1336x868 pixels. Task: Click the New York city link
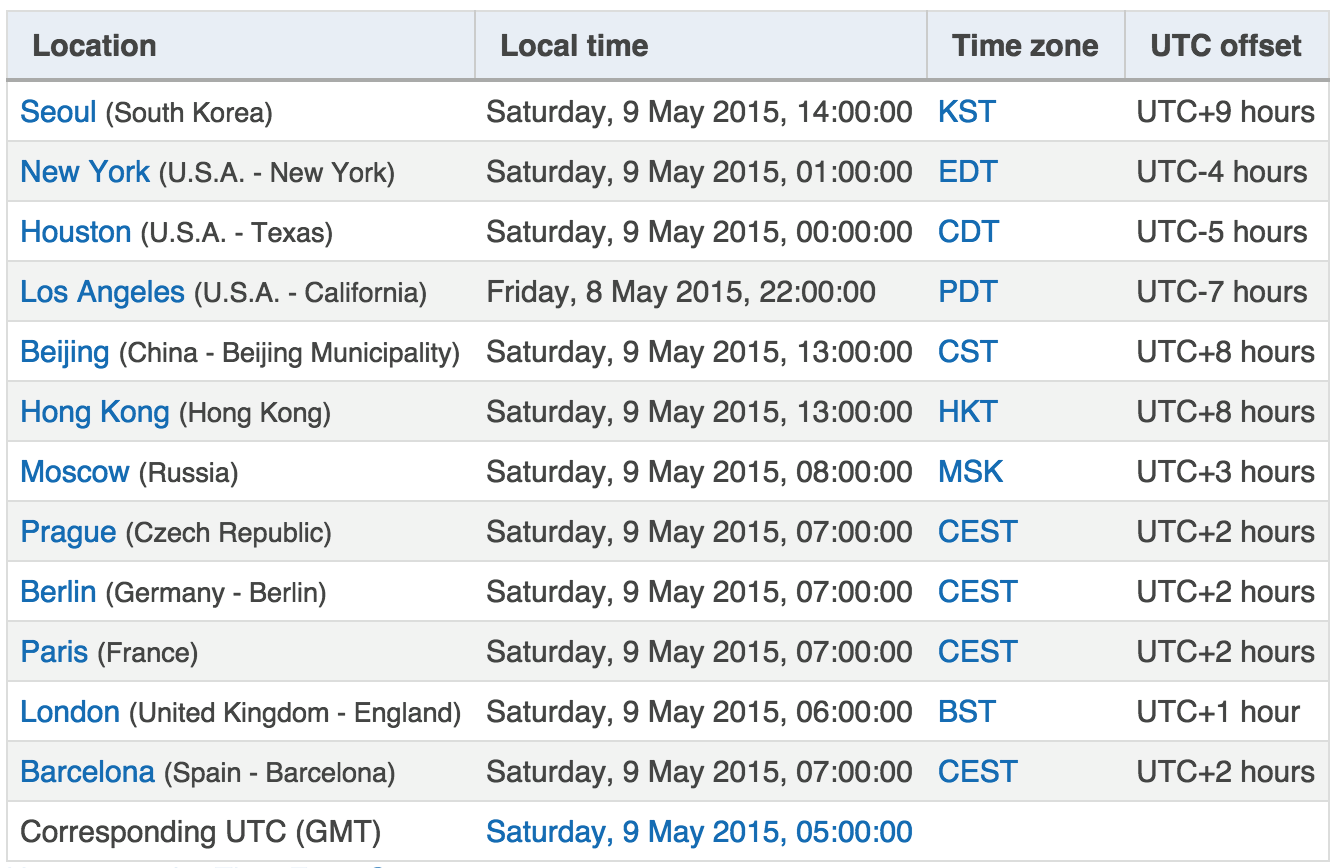(85, 172)
